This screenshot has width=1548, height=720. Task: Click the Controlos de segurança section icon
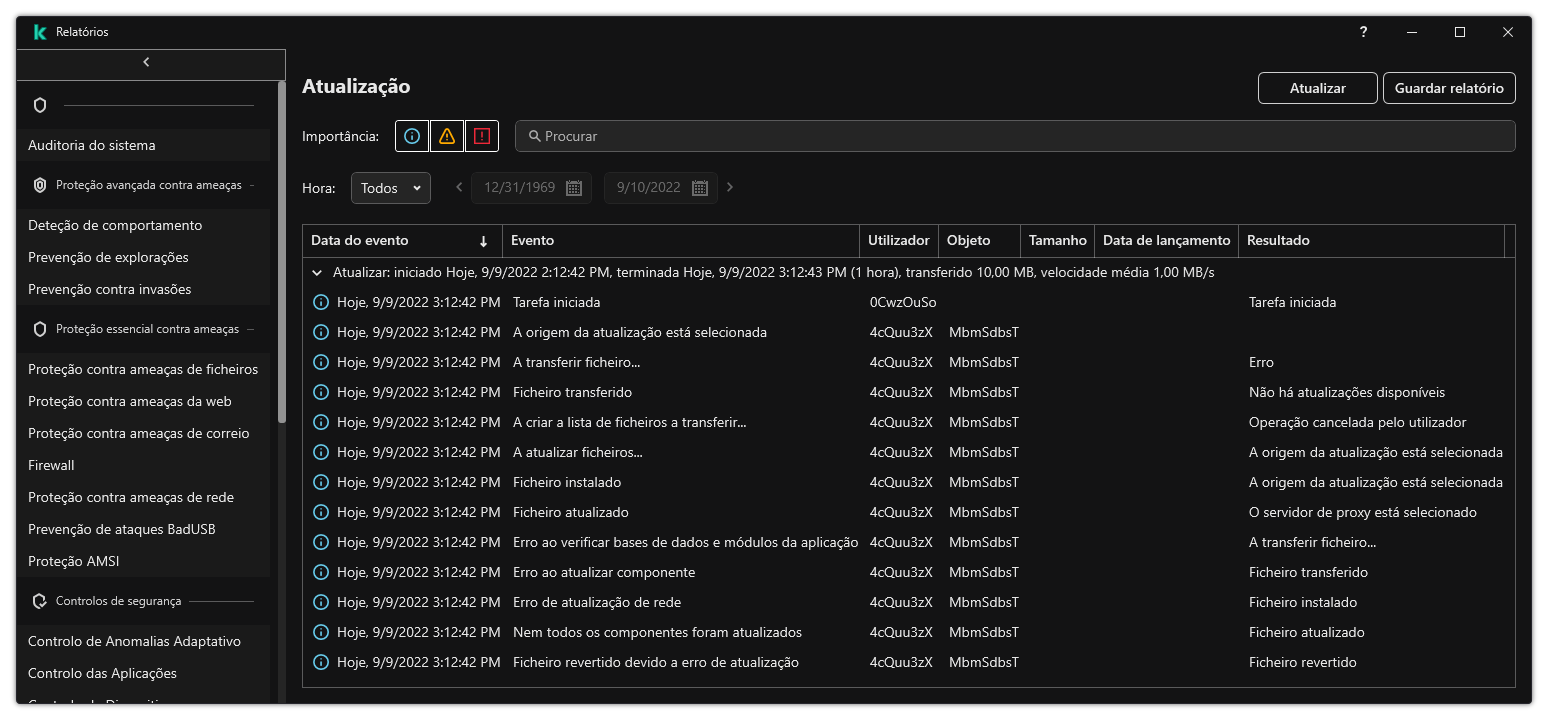point(41,600)
